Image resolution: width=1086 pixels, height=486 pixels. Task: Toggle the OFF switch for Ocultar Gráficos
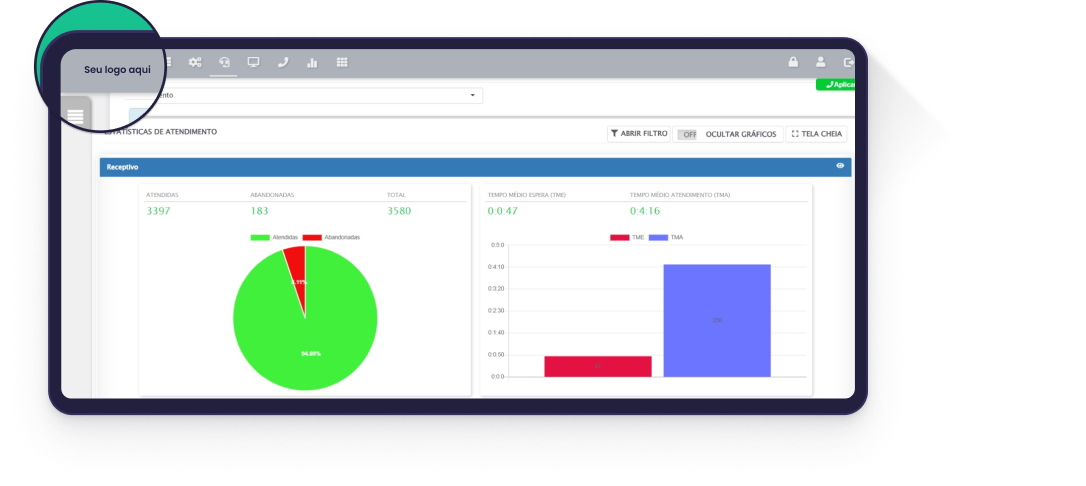[x=688, y=134]
